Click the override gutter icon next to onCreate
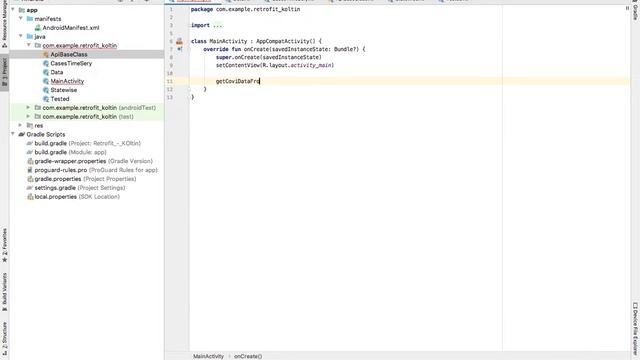 pyautogui.click(x=180, y=49)
